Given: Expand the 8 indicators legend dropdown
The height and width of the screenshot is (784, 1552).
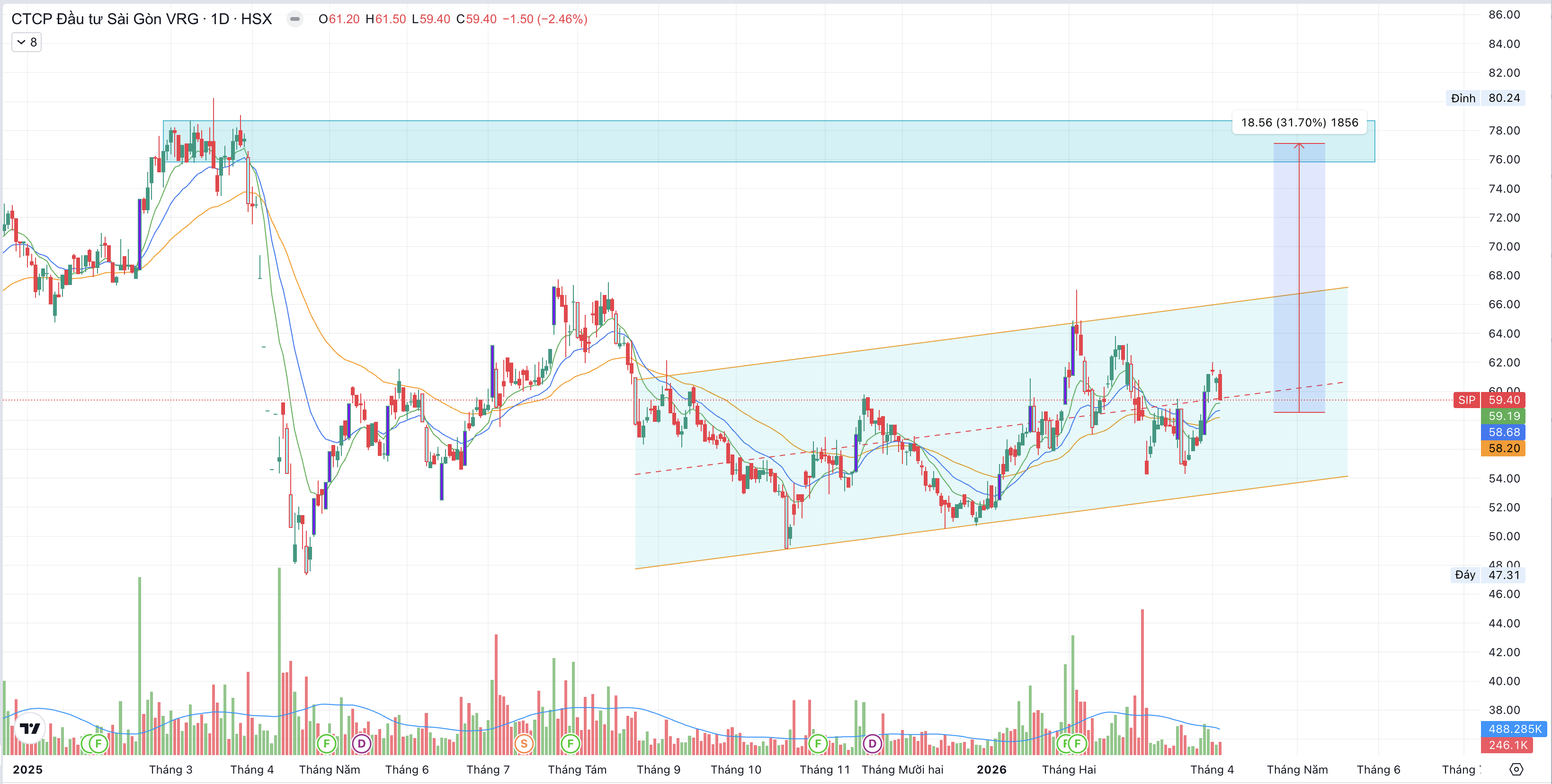Looking at the screenshot, I should [x=27, y=42].
